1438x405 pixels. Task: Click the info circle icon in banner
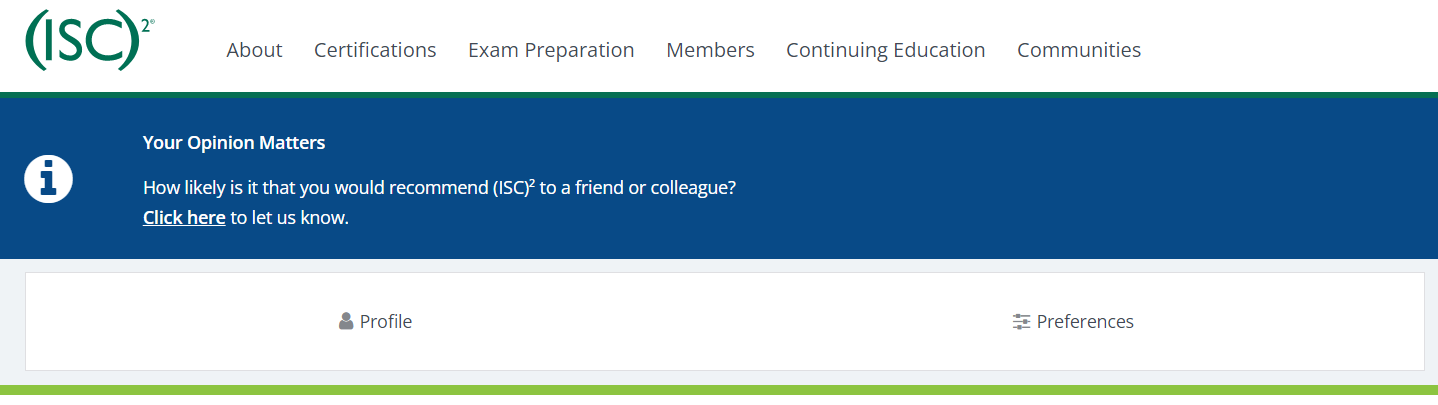pos(48,180)
